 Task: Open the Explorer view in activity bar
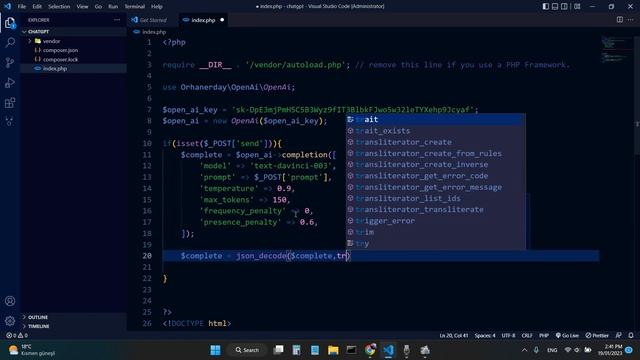pyautogui.click(x=10, y=23)
